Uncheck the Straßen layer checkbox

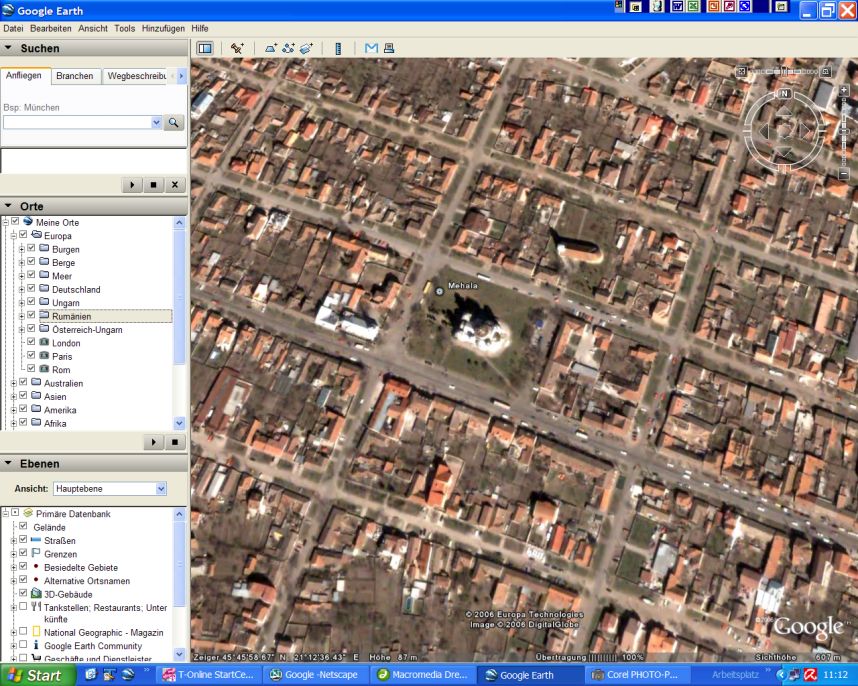(23, 540)
